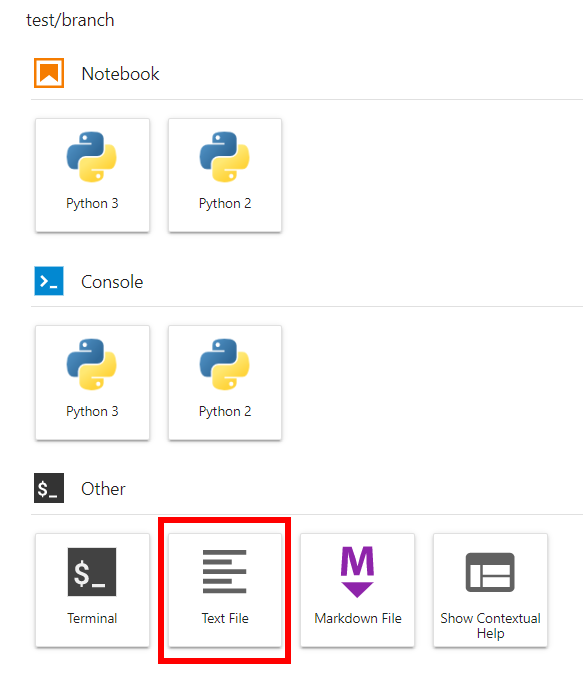Create a new Markdown File
Screen dimensions: 583x680
click(x=357, y=590)
